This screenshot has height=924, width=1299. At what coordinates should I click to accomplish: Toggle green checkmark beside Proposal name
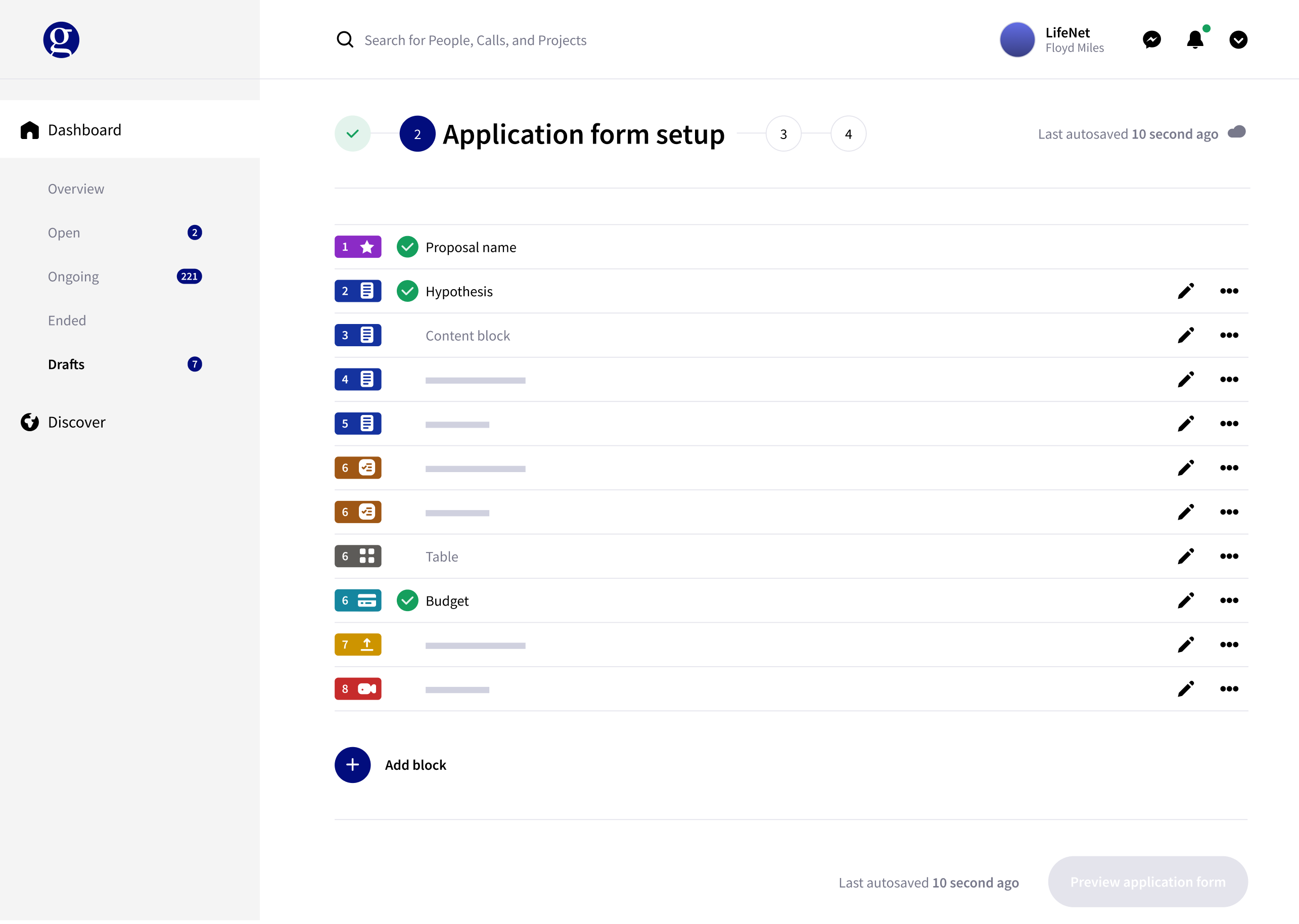407,247
